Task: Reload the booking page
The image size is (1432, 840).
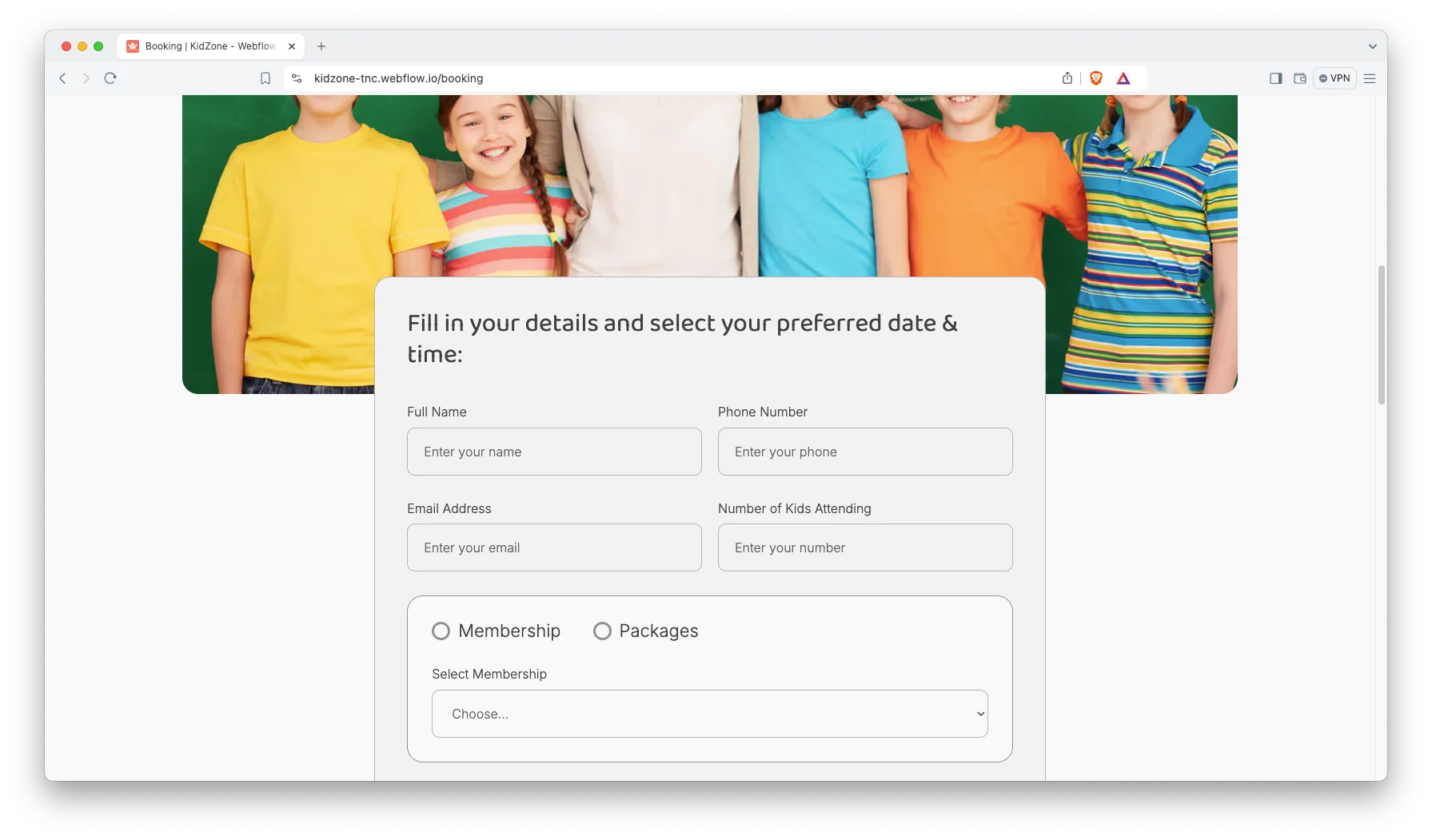Action: pyautogui.click(x=110, y=78)
